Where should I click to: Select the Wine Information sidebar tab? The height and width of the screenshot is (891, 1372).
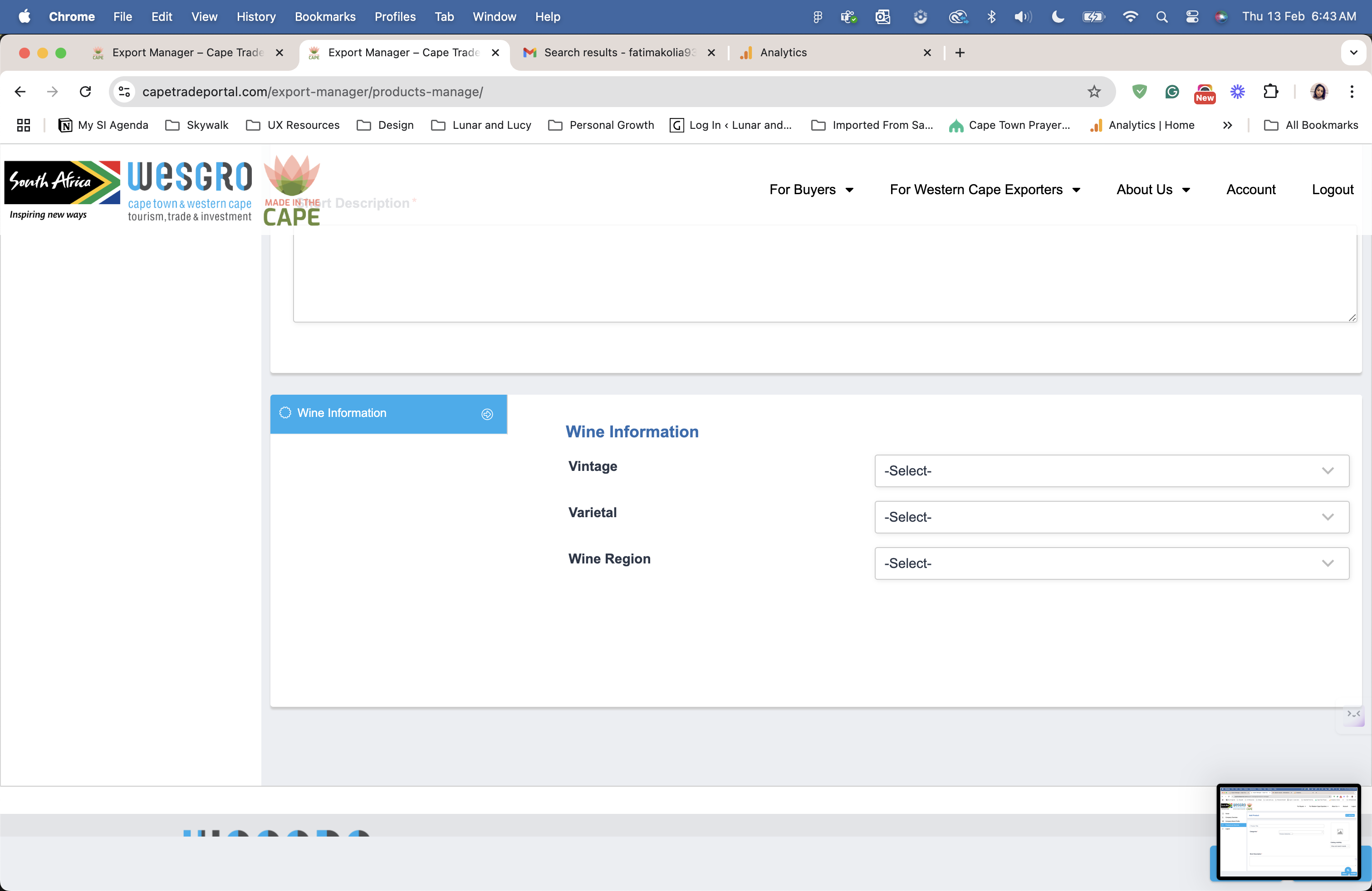pos(388,414)
